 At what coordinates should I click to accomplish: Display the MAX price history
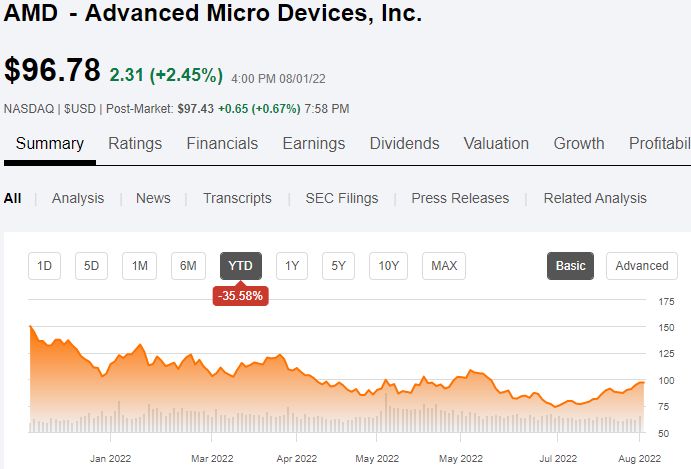click(x=444, y=266)
